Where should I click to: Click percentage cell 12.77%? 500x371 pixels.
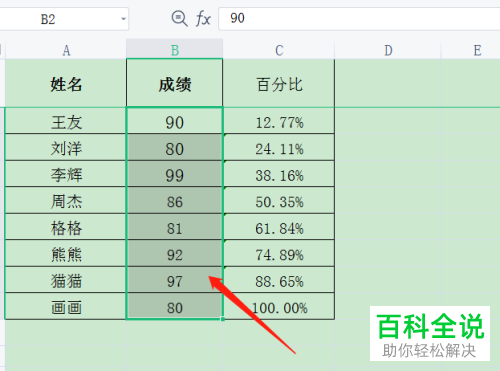tap(279, 121)
